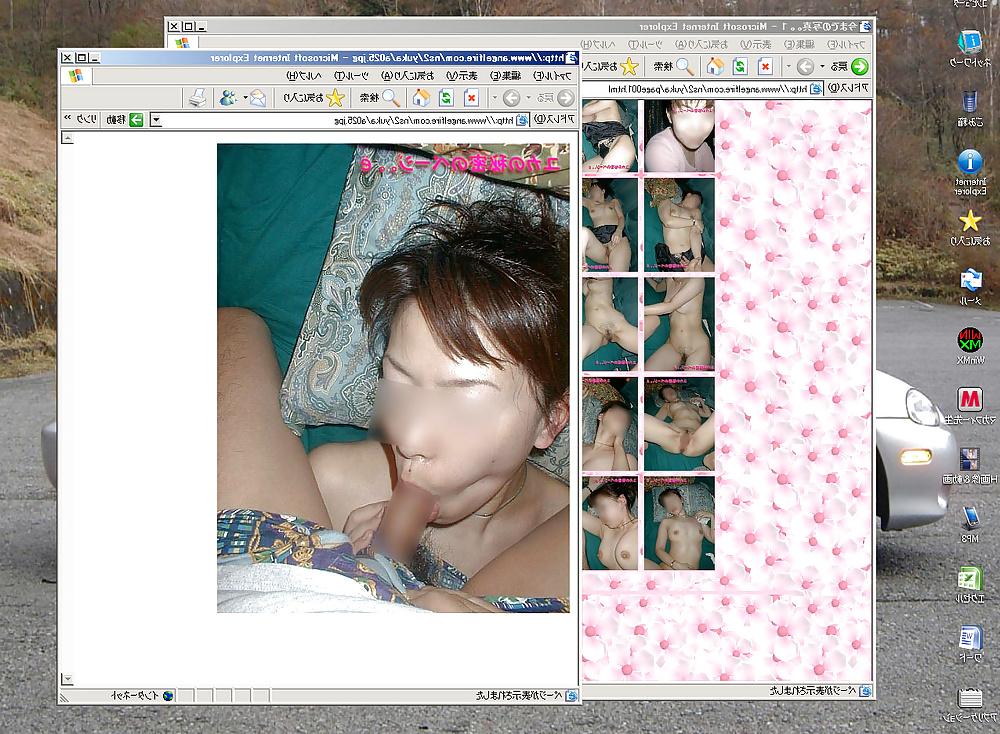
Task: Click the Favorites star in front window toolbar
Action: (x=335, y=98)
